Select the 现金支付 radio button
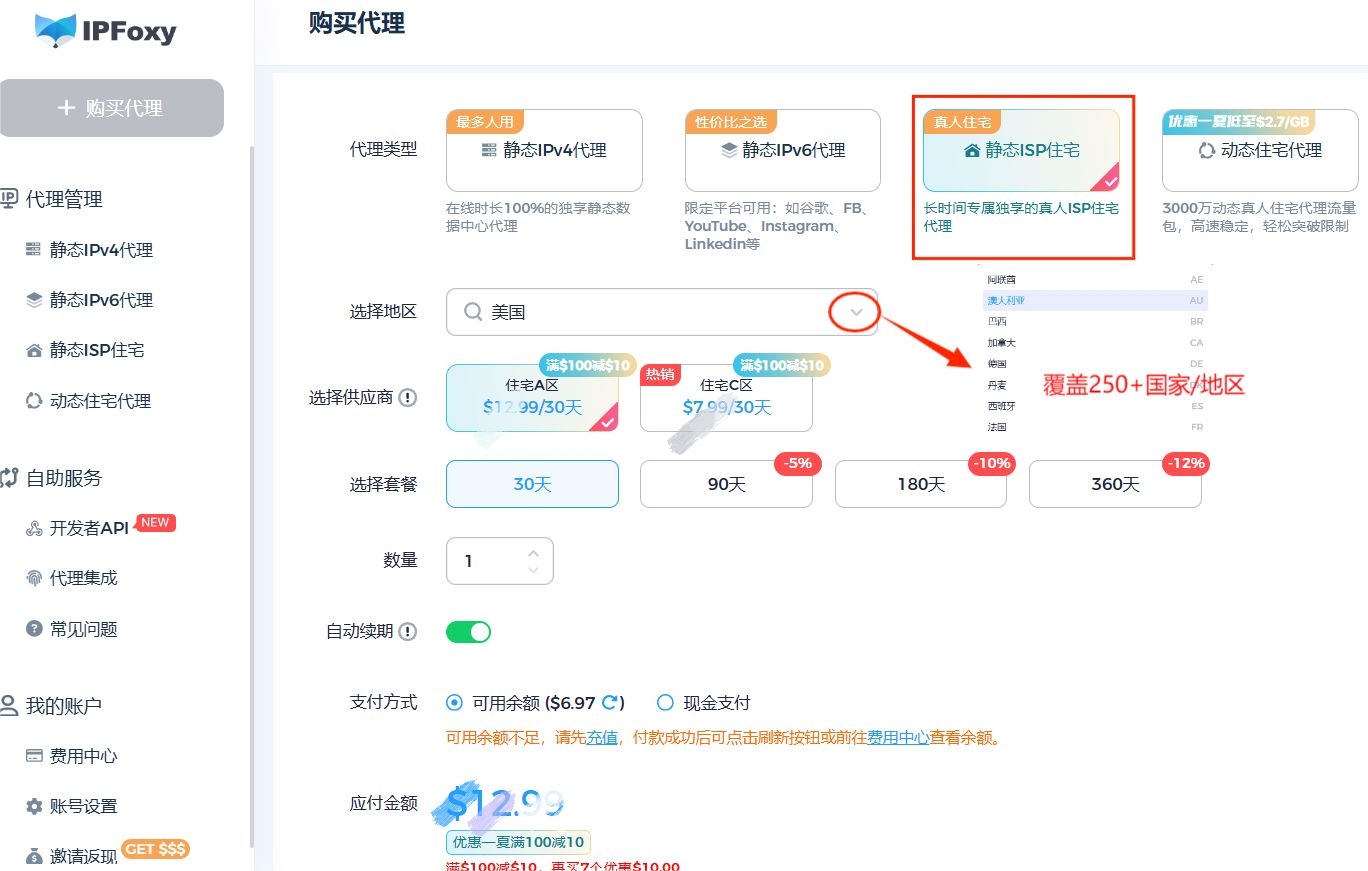 tap(665, 703)
